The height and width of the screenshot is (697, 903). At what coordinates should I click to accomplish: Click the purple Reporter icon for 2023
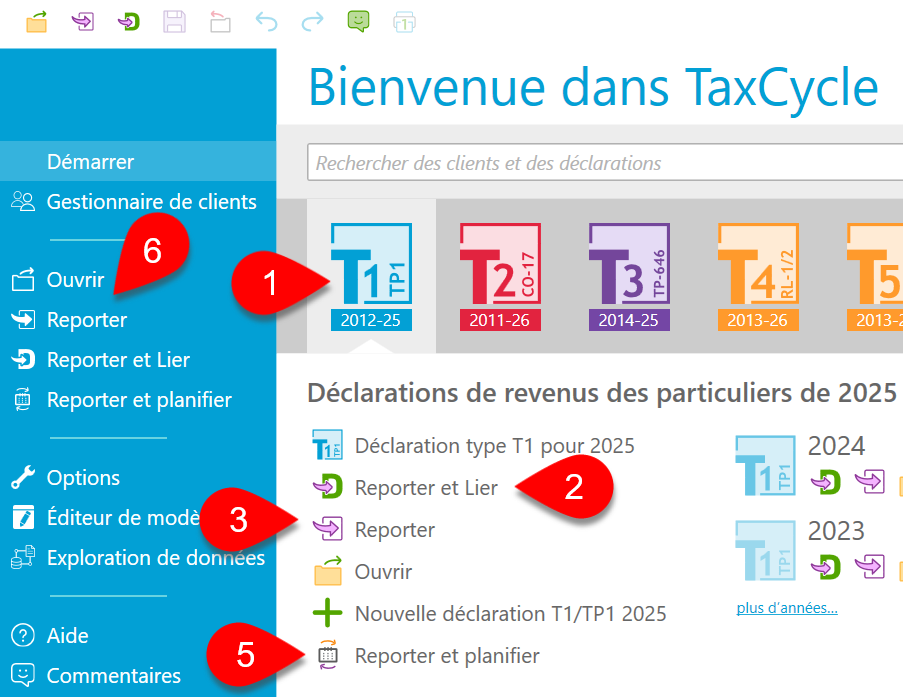pyautogui.click(x=870, y=567)
